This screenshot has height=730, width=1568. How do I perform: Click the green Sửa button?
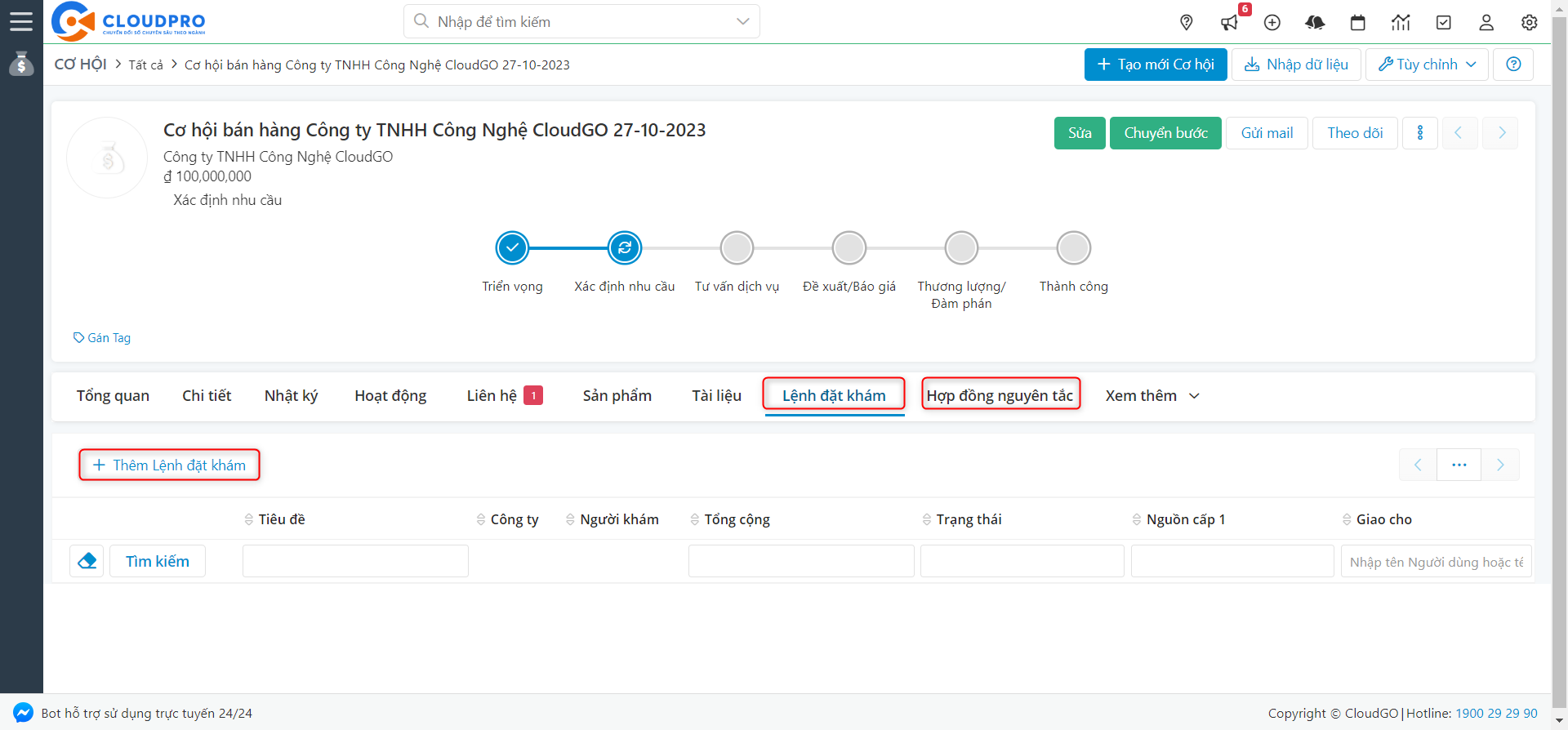[x=1080, y=133]
